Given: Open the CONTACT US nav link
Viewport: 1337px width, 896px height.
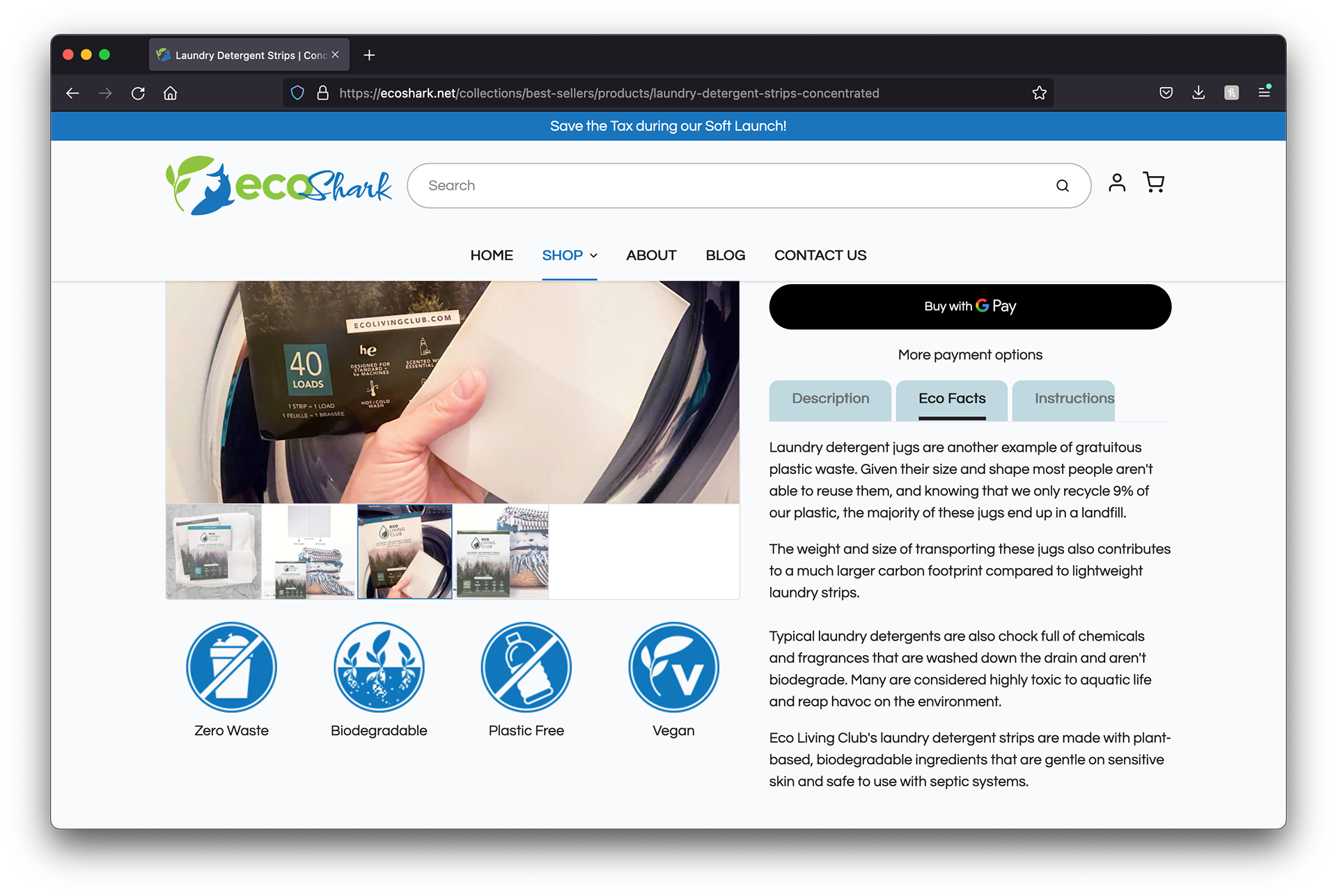Looking at the screenshot, I should pyautogui.click(x=820, y=256).
